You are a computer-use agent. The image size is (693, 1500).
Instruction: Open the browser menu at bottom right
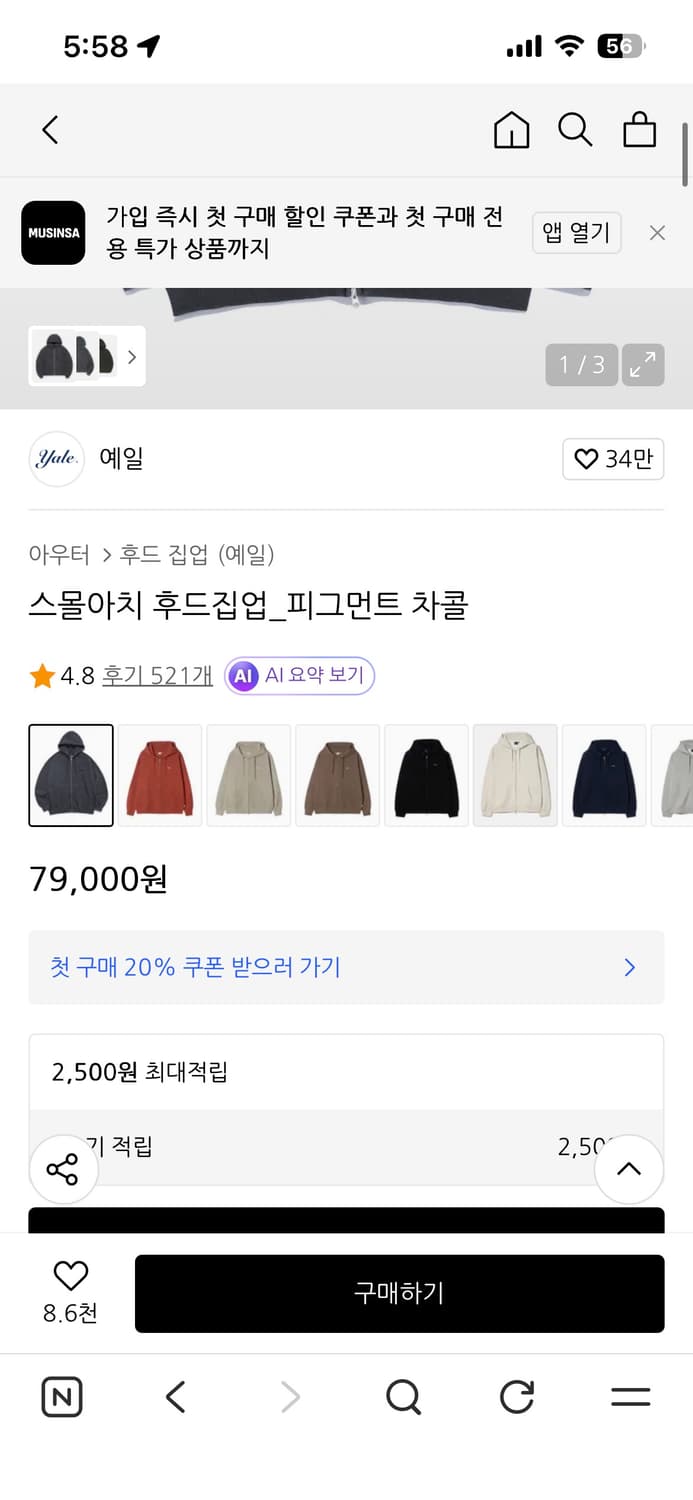pos(629,1397)
